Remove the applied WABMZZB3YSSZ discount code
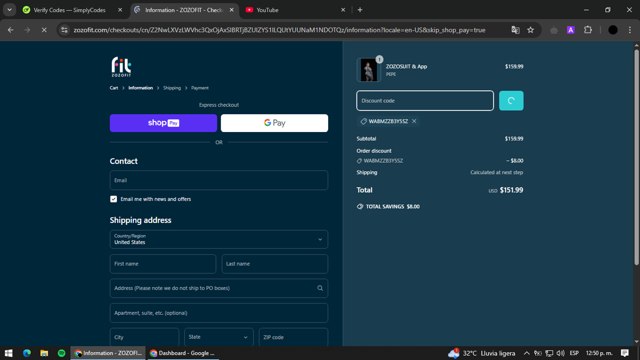 tap(414, 121)
